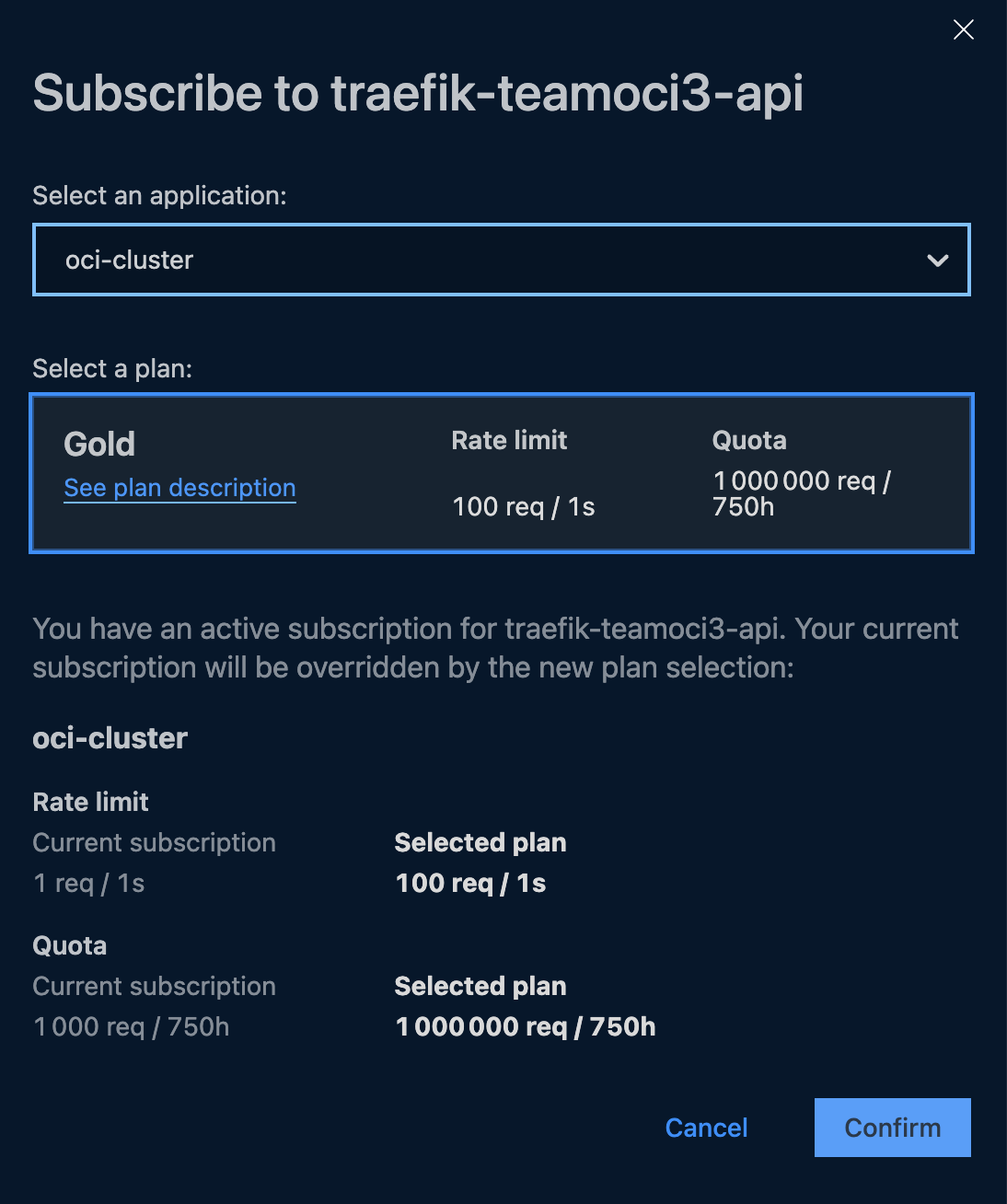Click the selected plan quota '1 000 000 req / 750h' in bold

(x=526, y=1026)
